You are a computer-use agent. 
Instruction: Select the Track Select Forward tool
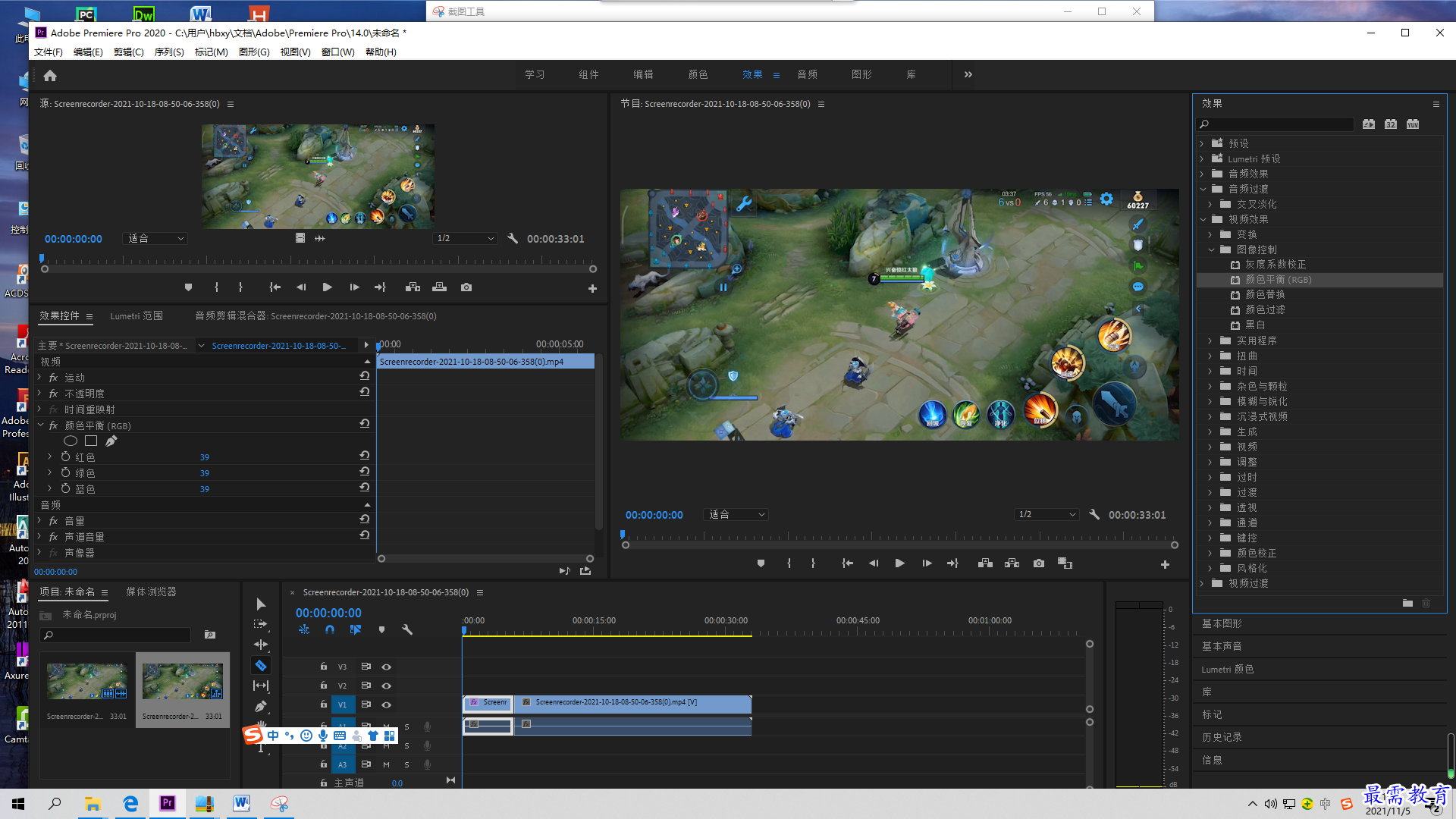click(261, 624)
